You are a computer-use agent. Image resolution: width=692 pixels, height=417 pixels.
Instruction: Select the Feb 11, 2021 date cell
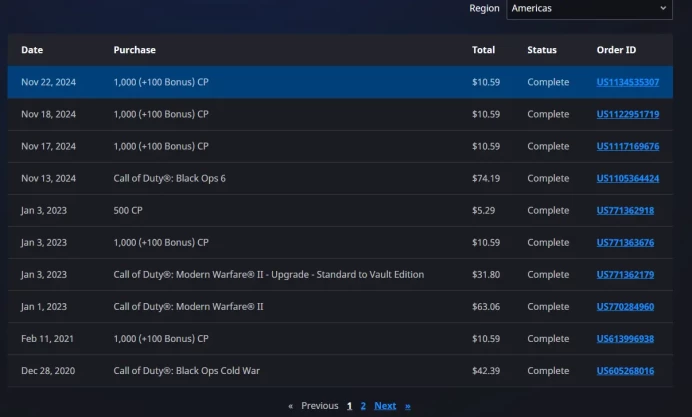[47, 338]
